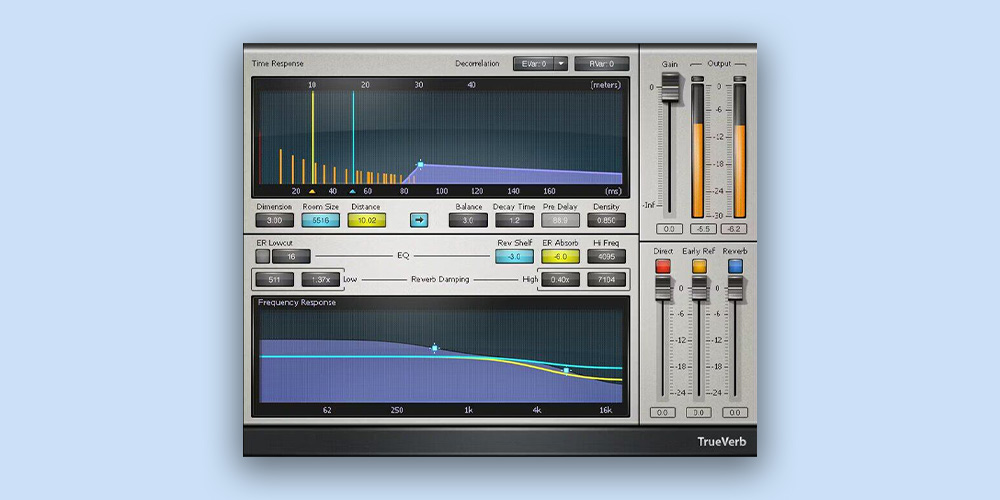Open the EVar decorrelation dropdown arrow
Image resolution: width=1000 pixels, height=500 pixels.
[561, 64]
